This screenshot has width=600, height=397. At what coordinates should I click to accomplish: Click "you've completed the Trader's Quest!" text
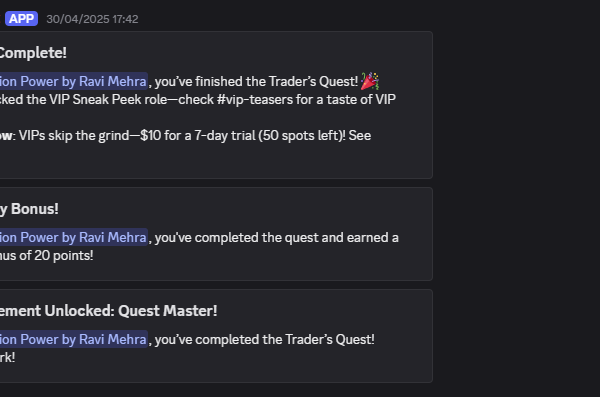click(x=264, y=339)
